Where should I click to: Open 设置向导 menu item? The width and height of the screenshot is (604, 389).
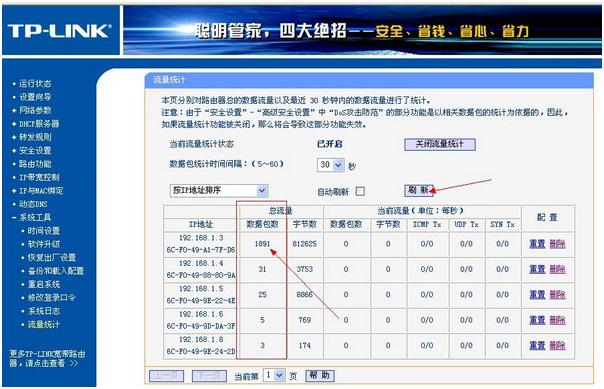[x=35, y=97]
